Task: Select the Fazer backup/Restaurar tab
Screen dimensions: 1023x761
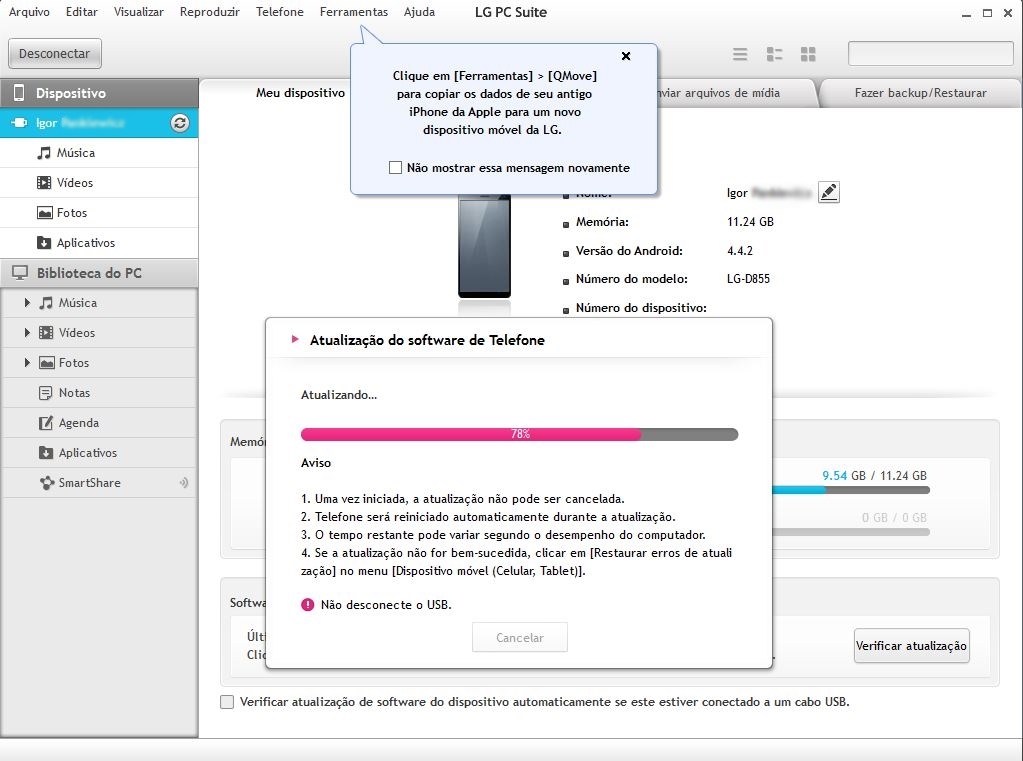Action: [920, 93]
